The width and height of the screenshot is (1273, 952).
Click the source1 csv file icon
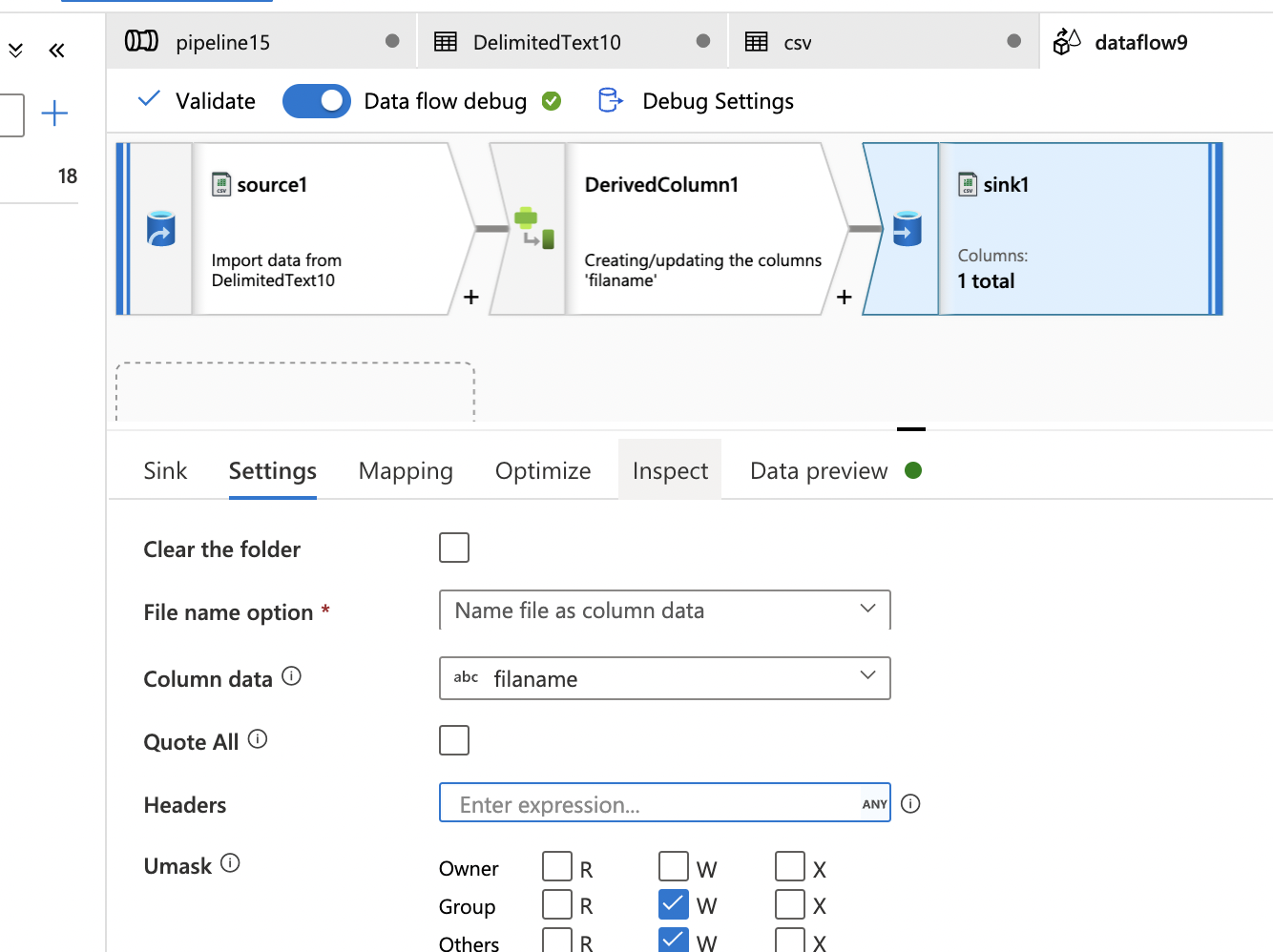pyautogui.click(x=221, y=184)
